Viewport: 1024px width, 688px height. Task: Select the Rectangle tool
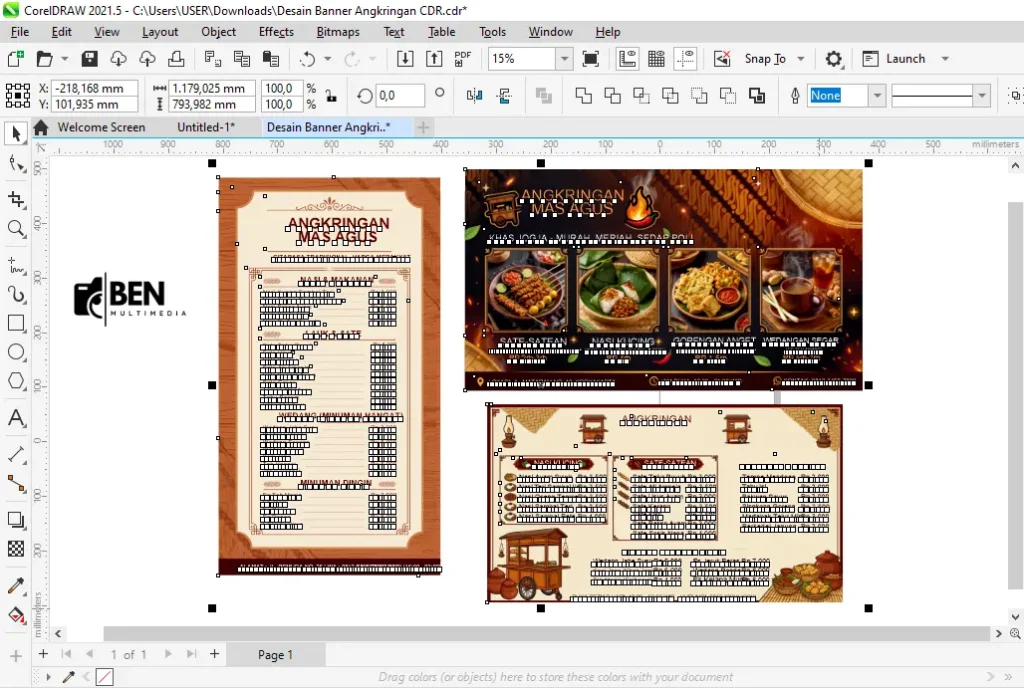pyautogui.click(x=16, y=323)
